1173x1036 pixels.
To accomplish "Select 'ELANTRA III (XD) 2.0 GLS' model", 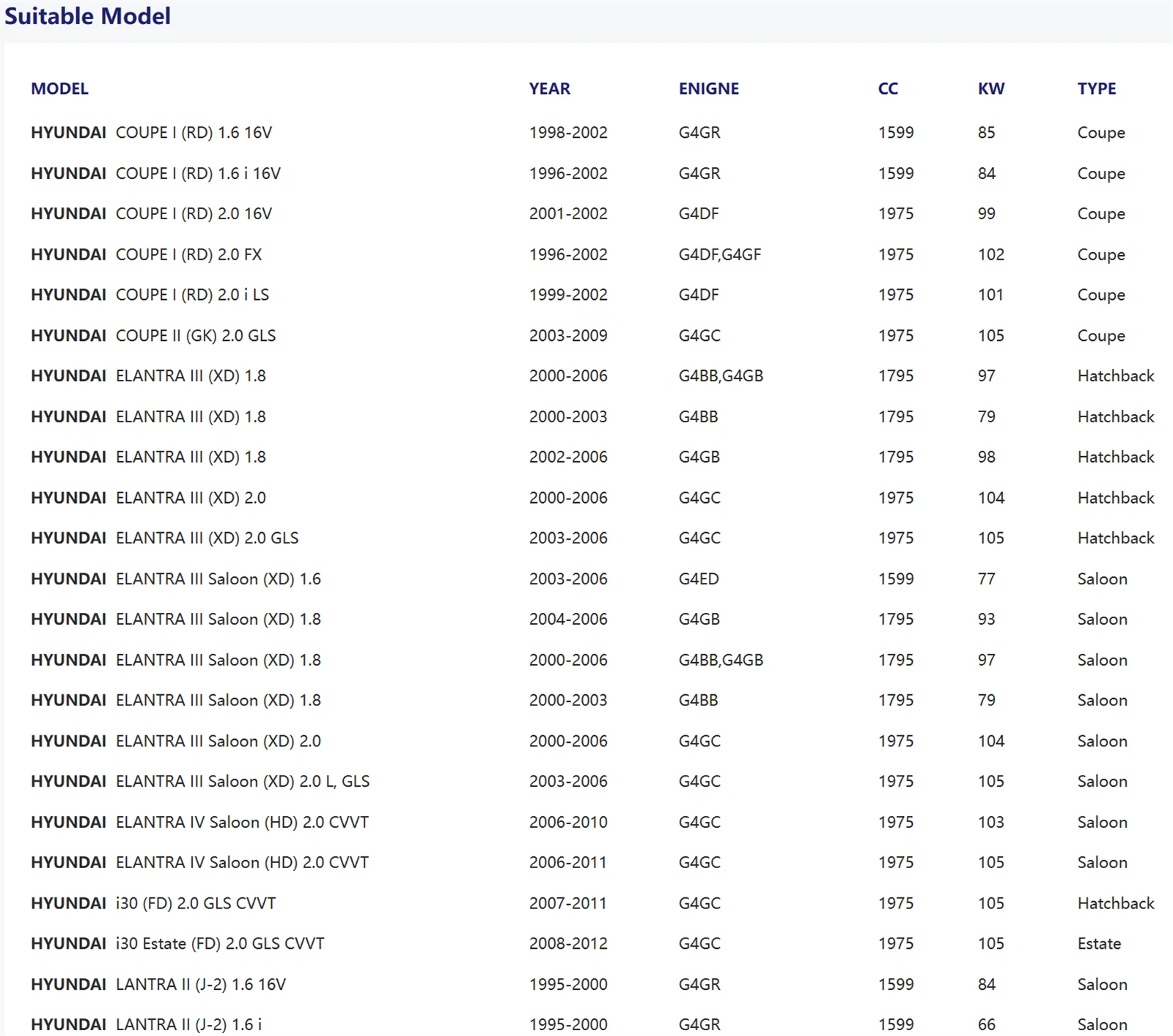I will [x=165, y=538].
